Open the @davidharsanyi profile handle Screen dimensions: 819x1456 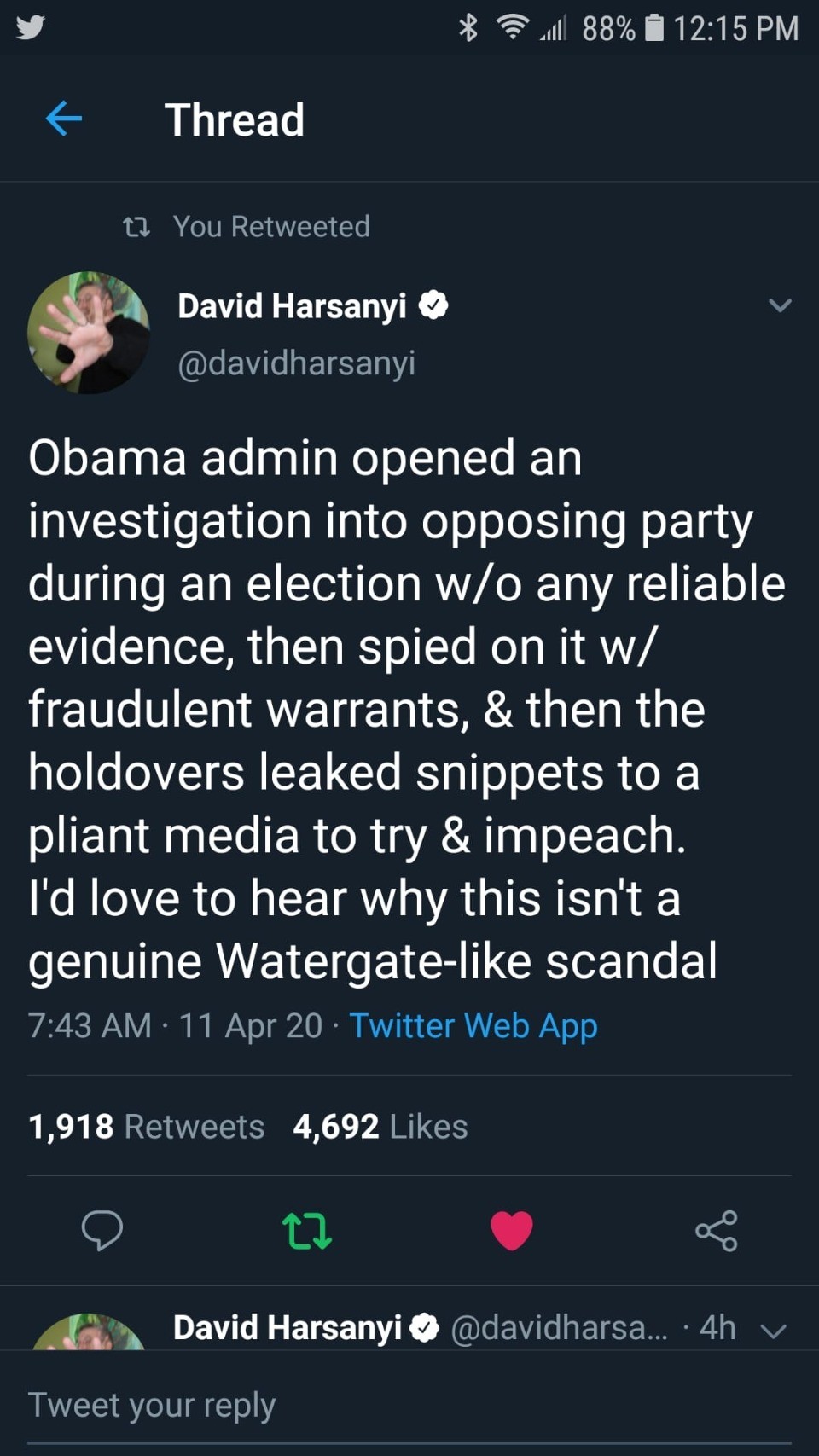296,363
